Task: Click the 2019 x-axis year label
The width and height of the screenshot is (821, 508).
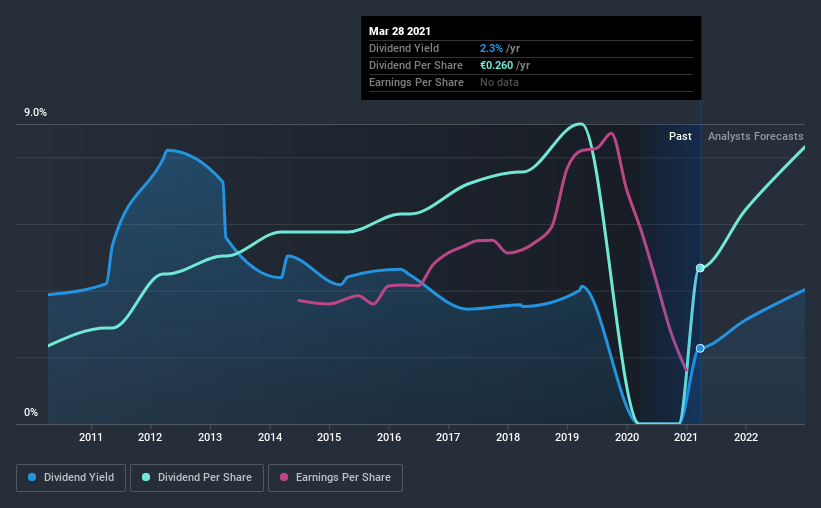Action: tap(567, 437)
